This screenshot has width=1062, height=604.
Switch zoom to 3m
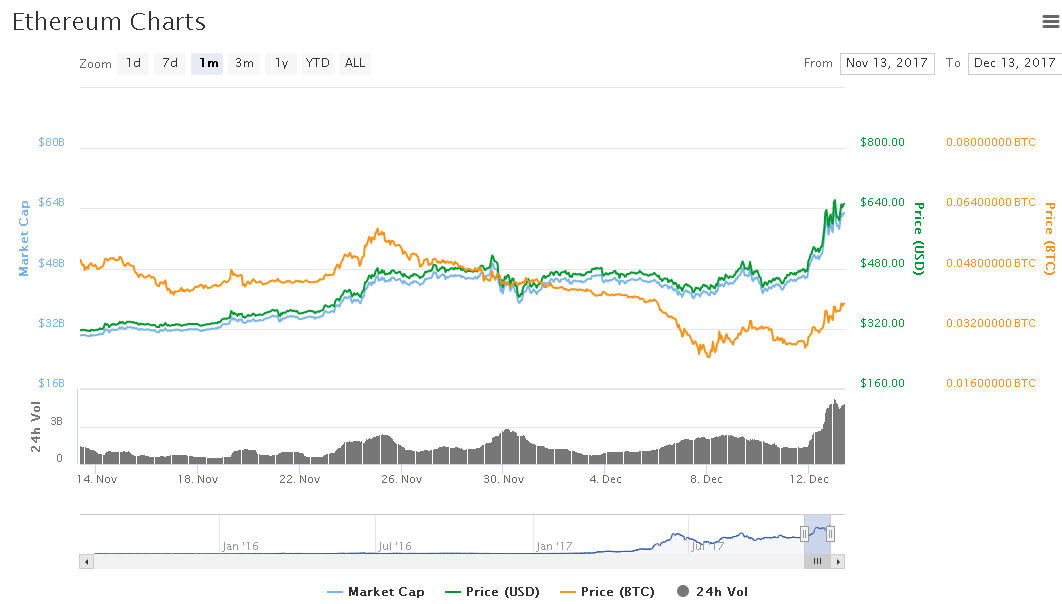(244, 64)
